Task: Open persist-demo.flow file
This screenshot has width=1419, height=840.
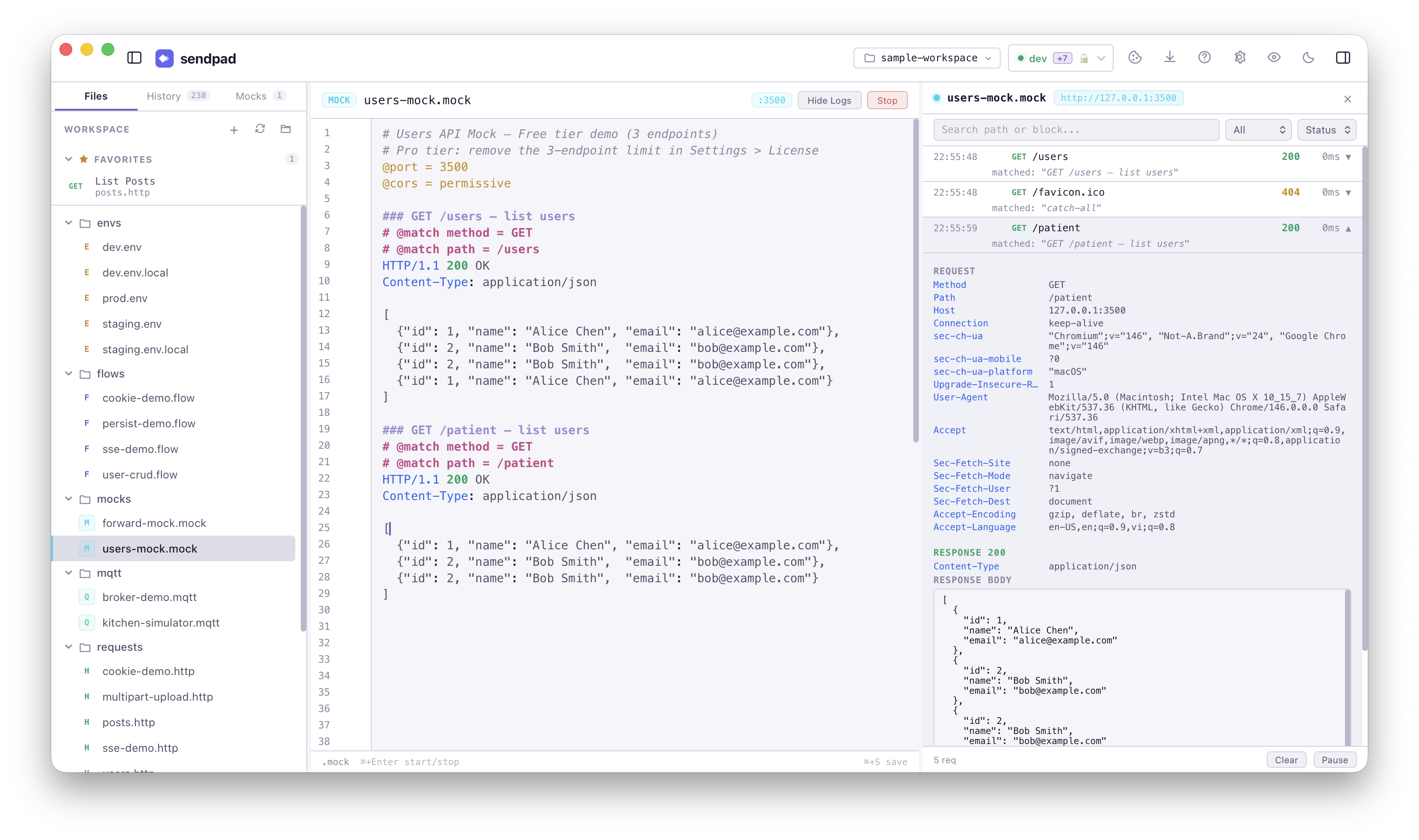Action: pos(149,423)
